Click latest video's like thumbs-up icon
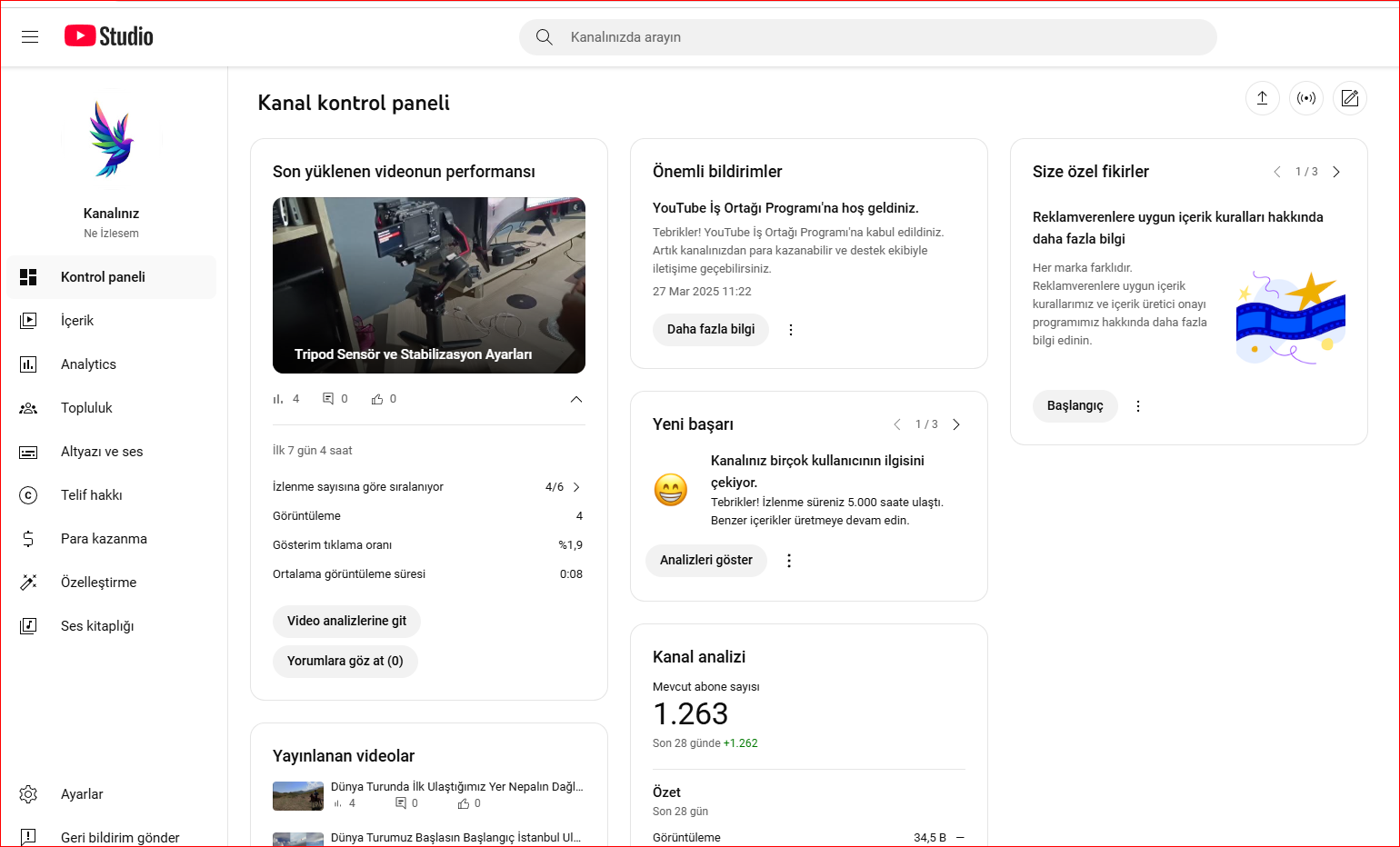 (377, 399)
